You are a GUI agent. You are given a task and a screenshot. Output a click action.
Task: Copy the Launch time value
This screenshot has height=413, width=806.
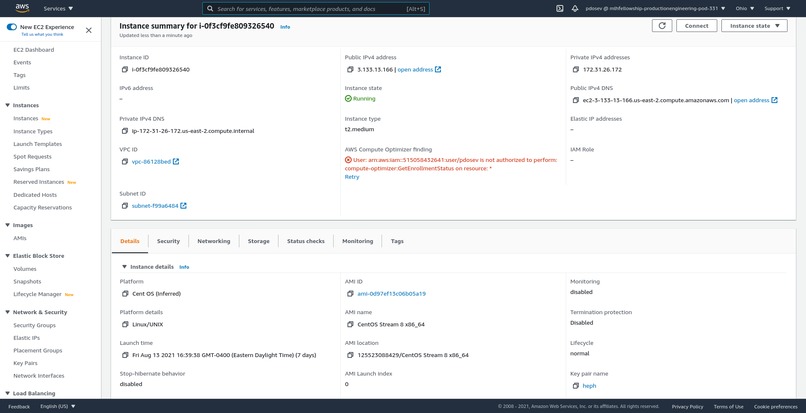(x=124, y=355)
